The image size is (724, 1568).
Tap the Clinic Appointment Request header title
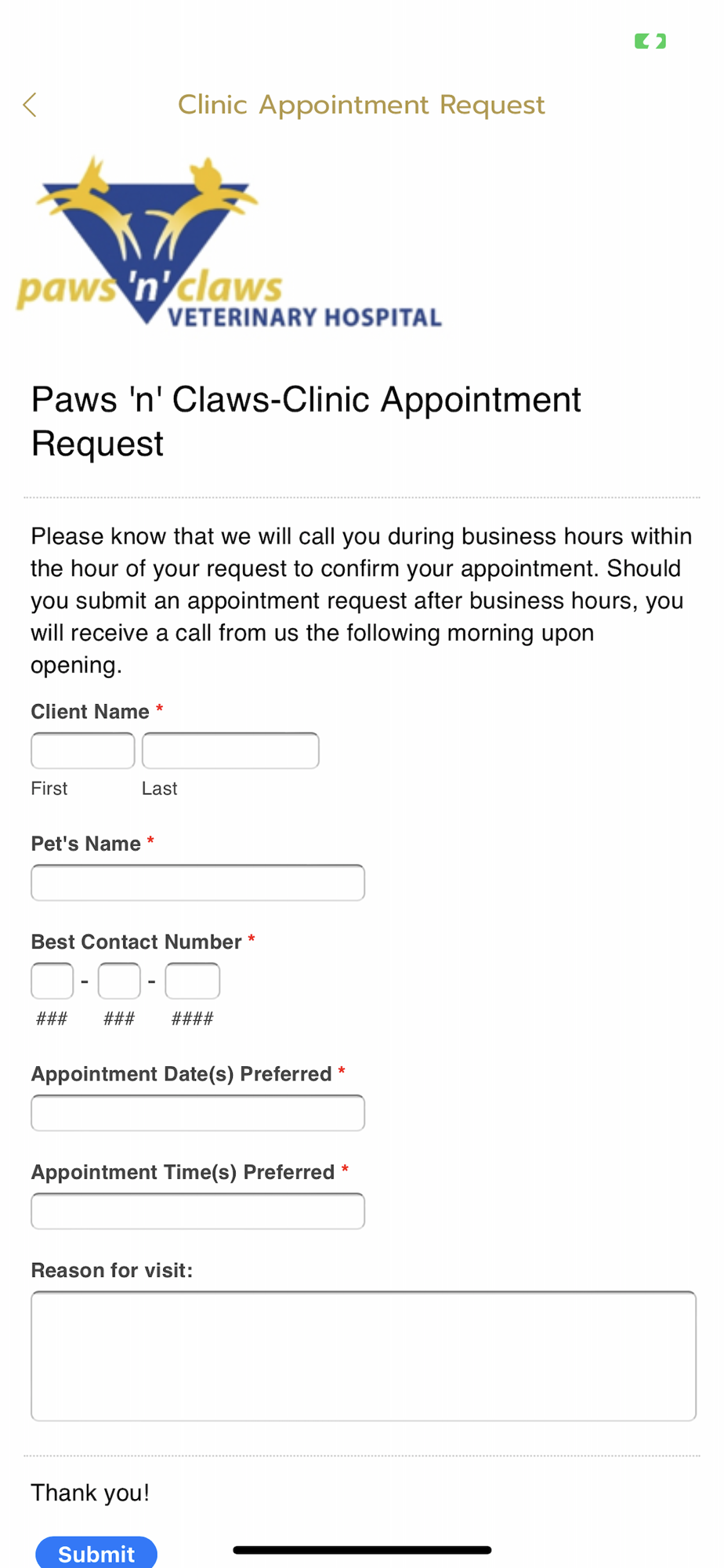click(361, 104)
